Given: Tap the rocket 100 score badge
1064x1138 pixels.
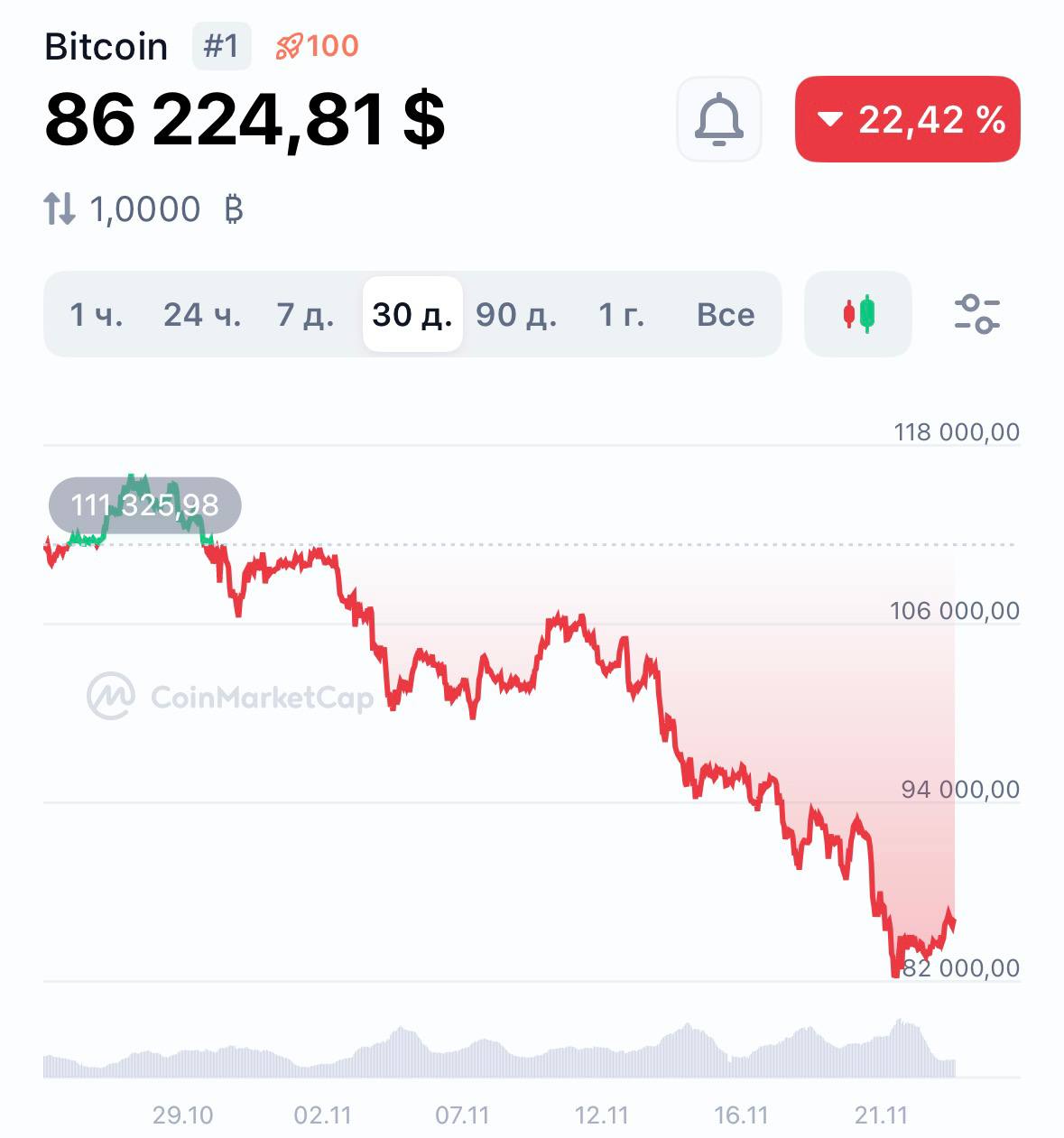Looking at the screenshot, I should (x=318, y=46).
